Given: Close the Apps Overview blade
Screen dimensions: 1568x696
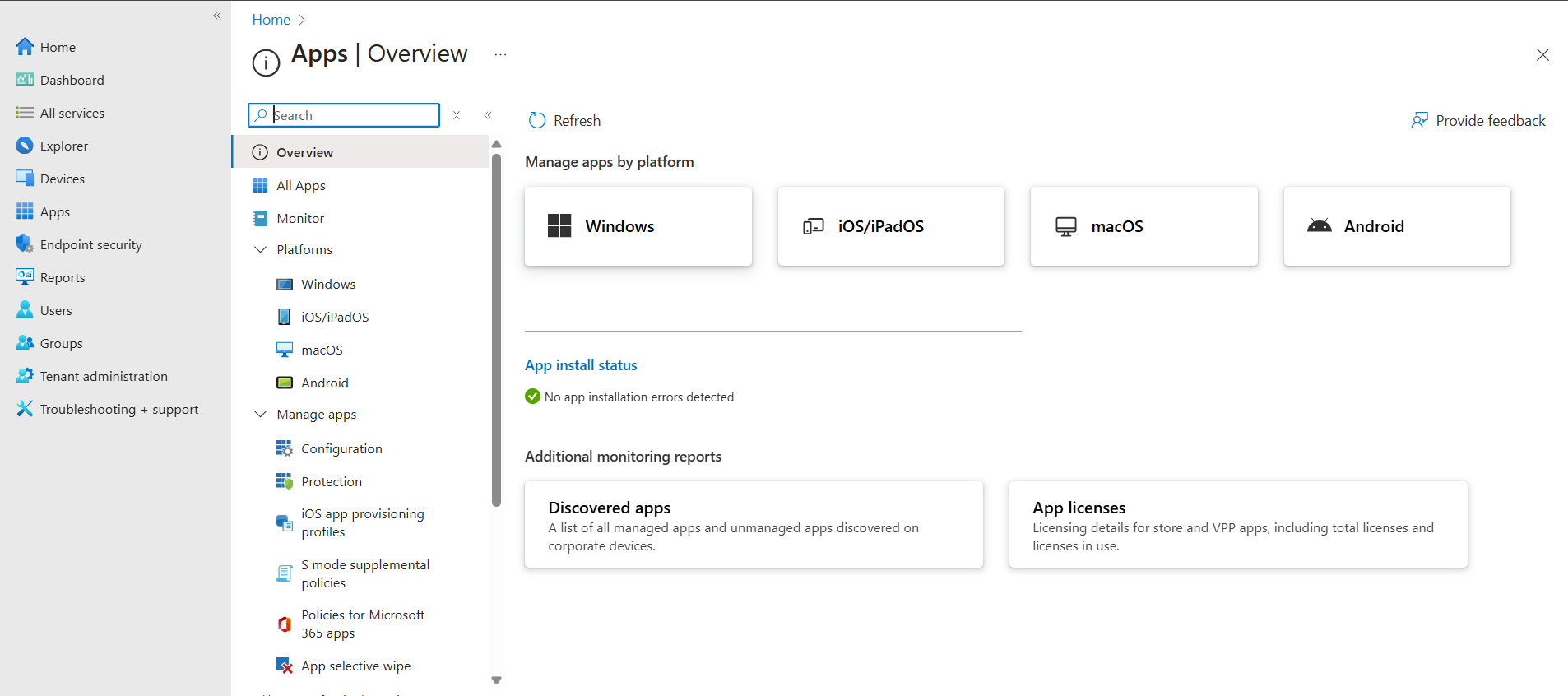Looking at the screenshot, I should (x=1542, y=54).
